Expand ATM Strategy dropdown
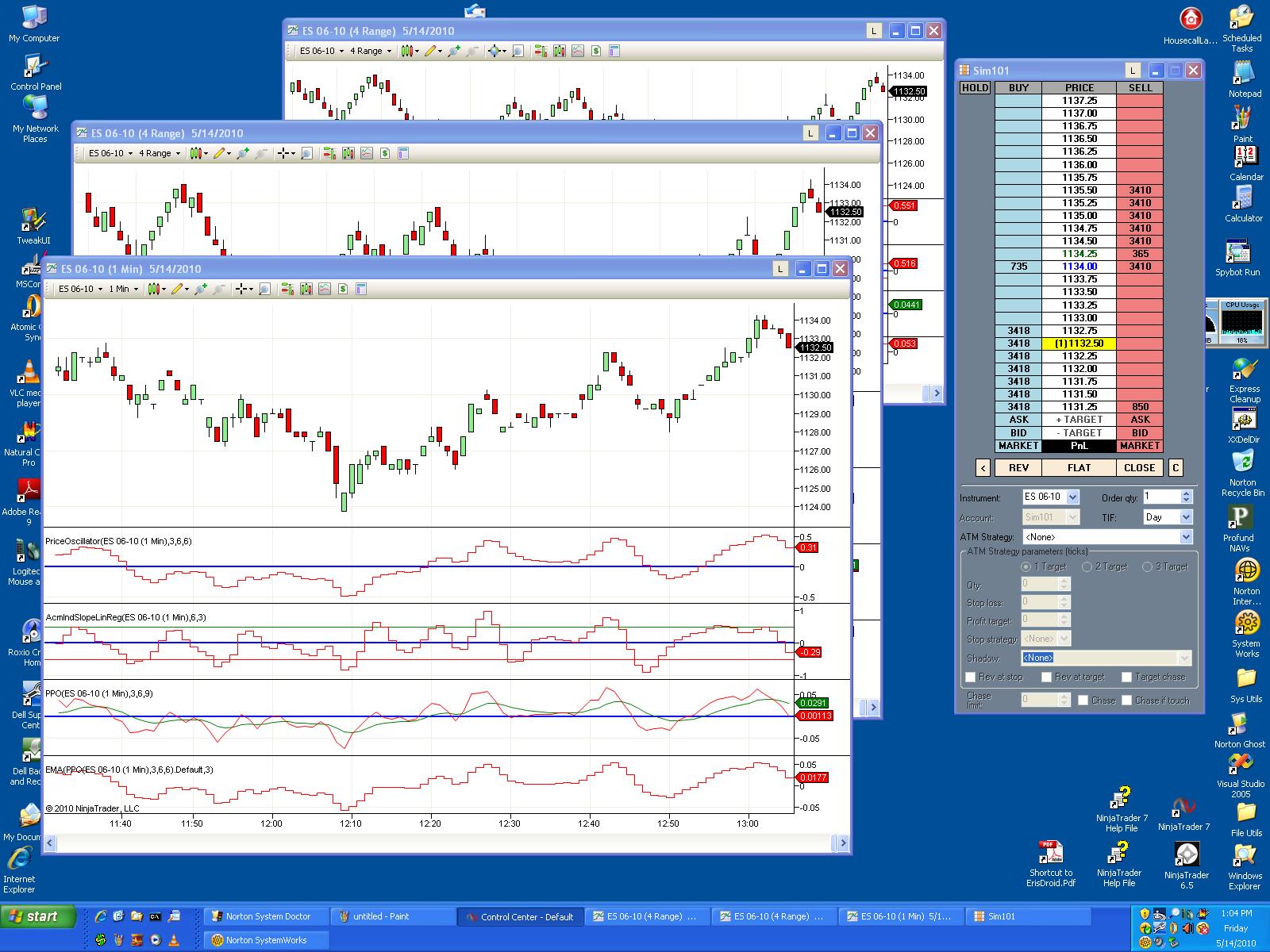Image resolution: width=1270 pixels, height=952 pixels. 1186,537
